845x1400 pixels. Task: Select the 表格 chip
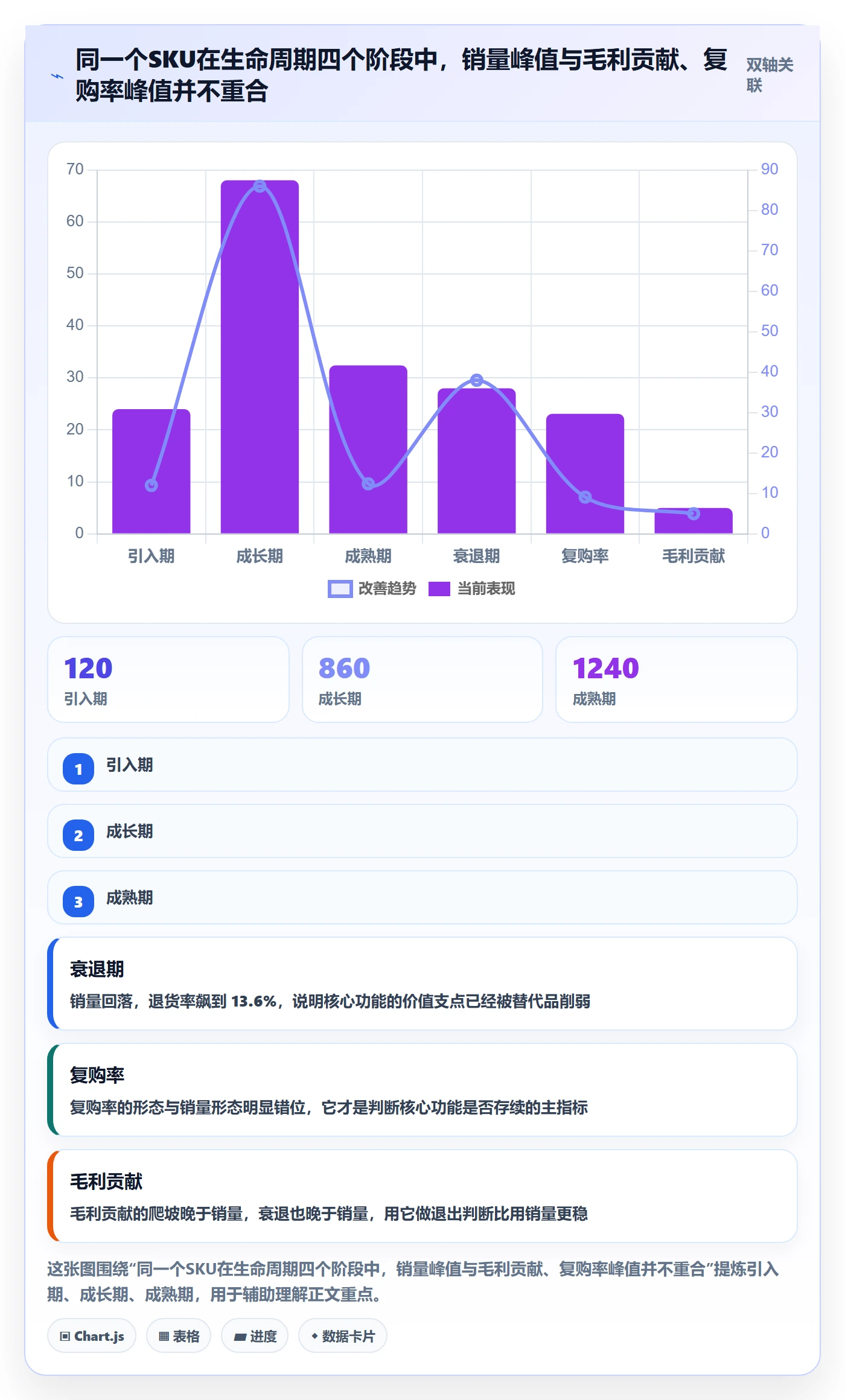179,1336
